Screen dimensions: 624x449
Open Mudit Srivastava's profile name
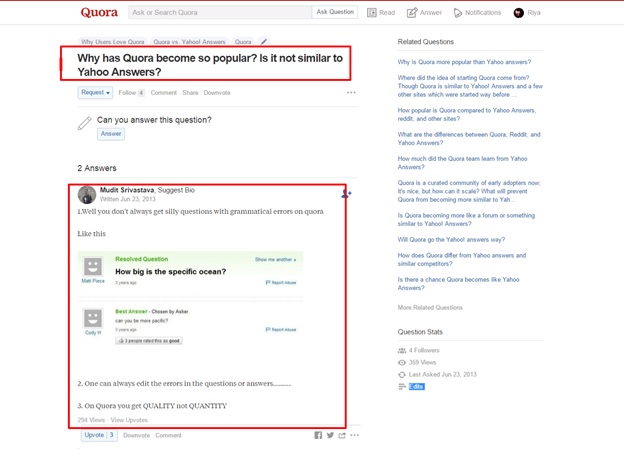click(x=127, y=190)
